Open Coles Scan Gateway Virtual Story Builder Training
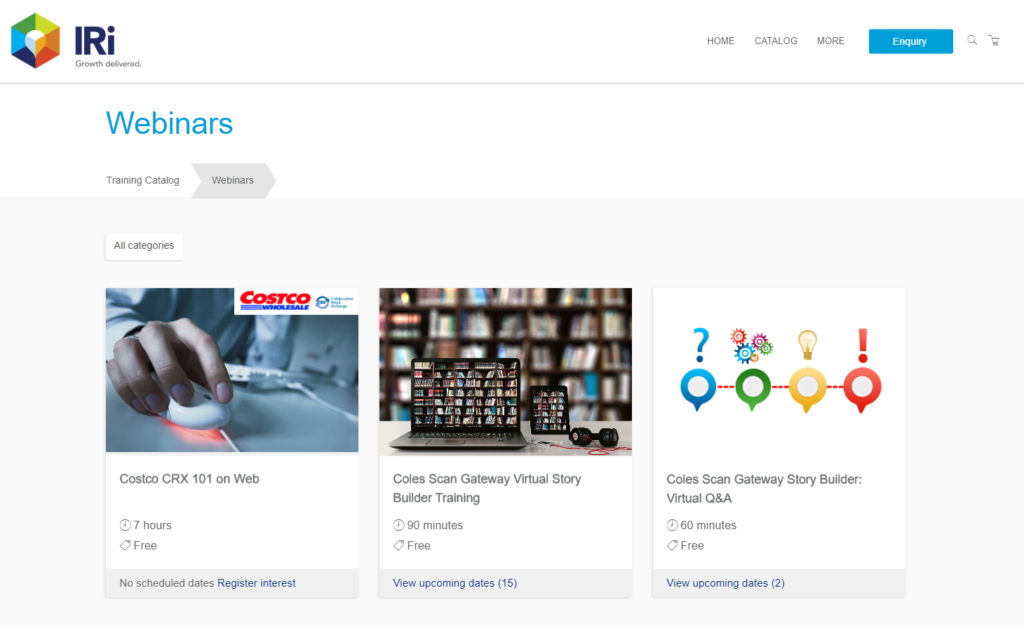The height and width of the screenshot is (628, 1024). coord(487,488)
